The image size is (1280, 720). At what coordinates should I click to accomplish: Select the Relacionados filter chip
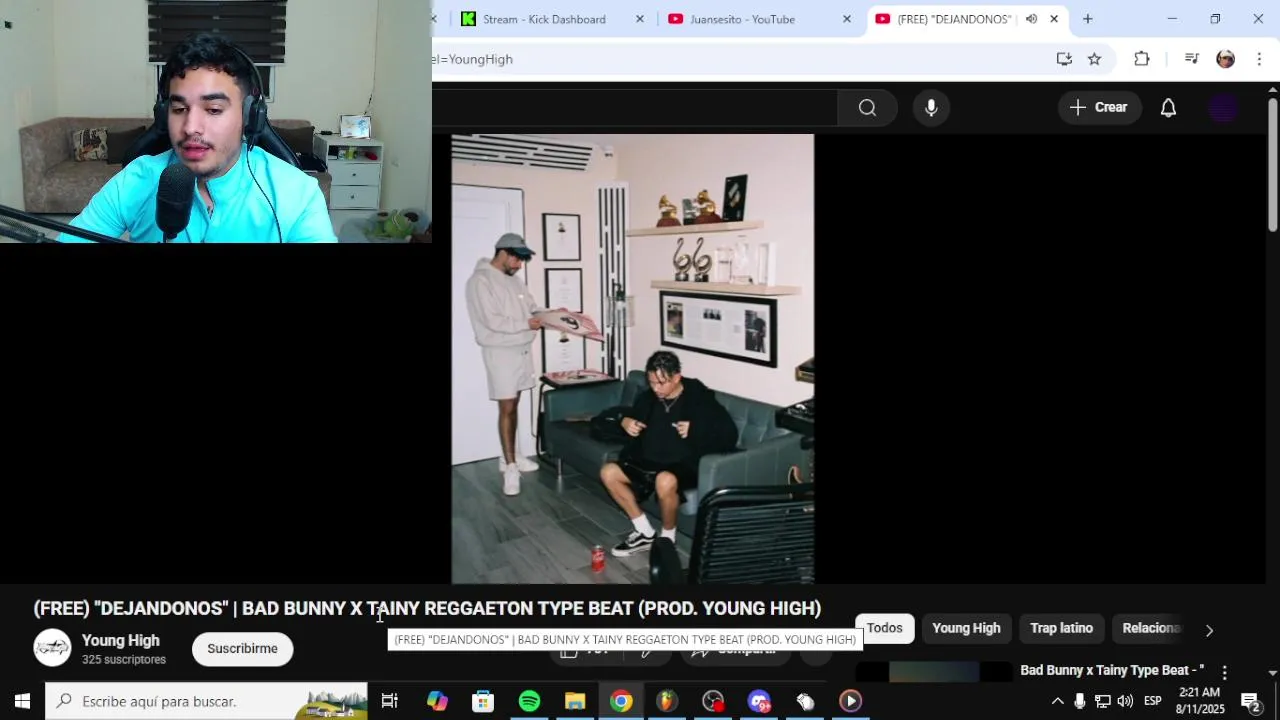1152,628
